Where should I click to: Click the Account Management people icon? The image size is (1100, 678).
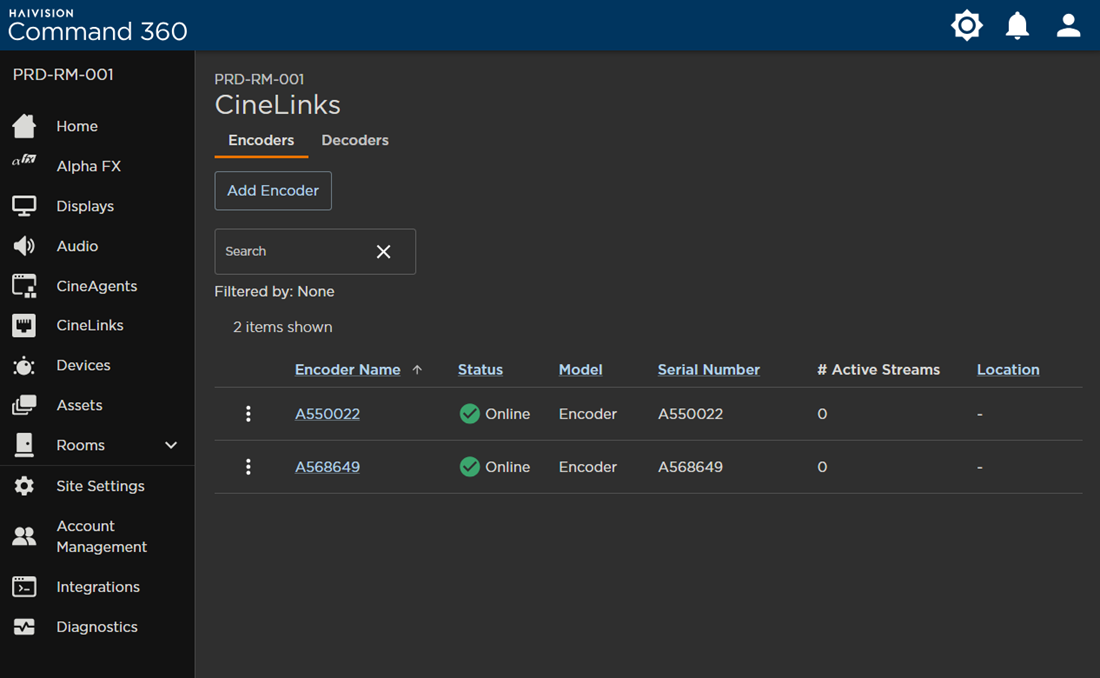pos(24,536)
